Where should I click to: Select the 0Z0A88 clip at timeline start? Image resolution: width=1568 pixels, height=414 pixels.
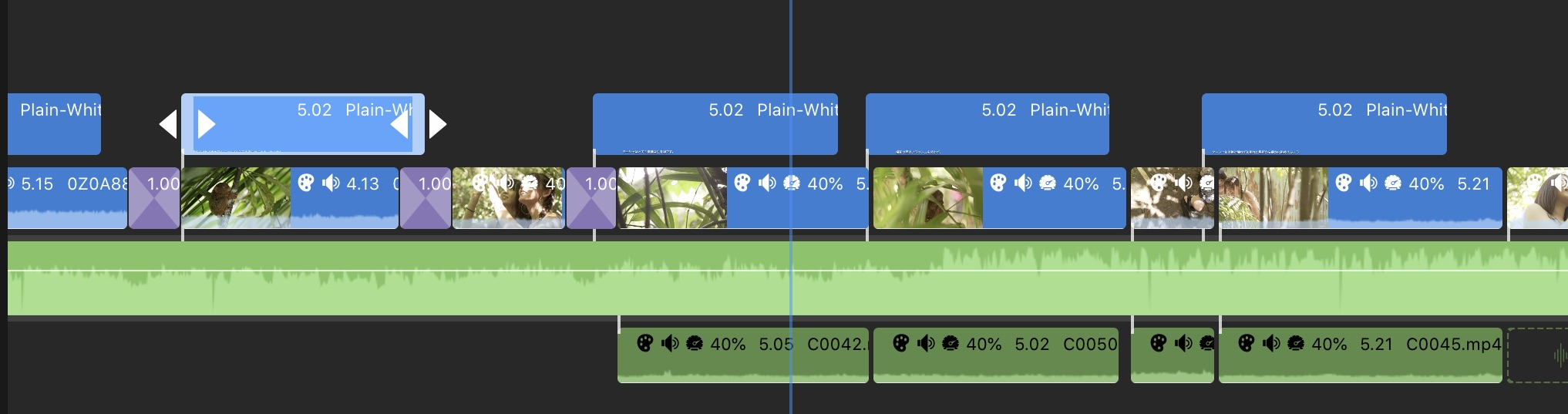pos(67,198)
